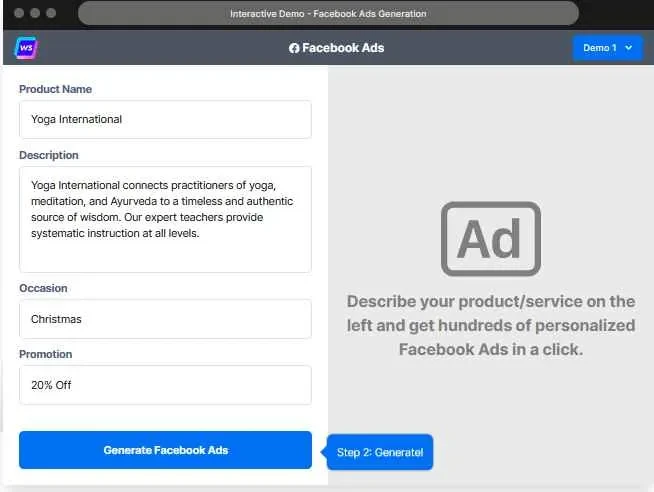Click the third gray window dot

coord(51,13)
